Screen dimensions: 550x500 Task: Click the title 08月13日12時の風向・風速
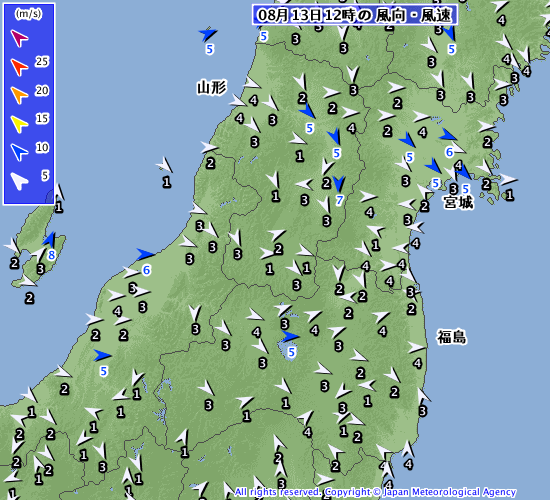[x=355, y=15]
